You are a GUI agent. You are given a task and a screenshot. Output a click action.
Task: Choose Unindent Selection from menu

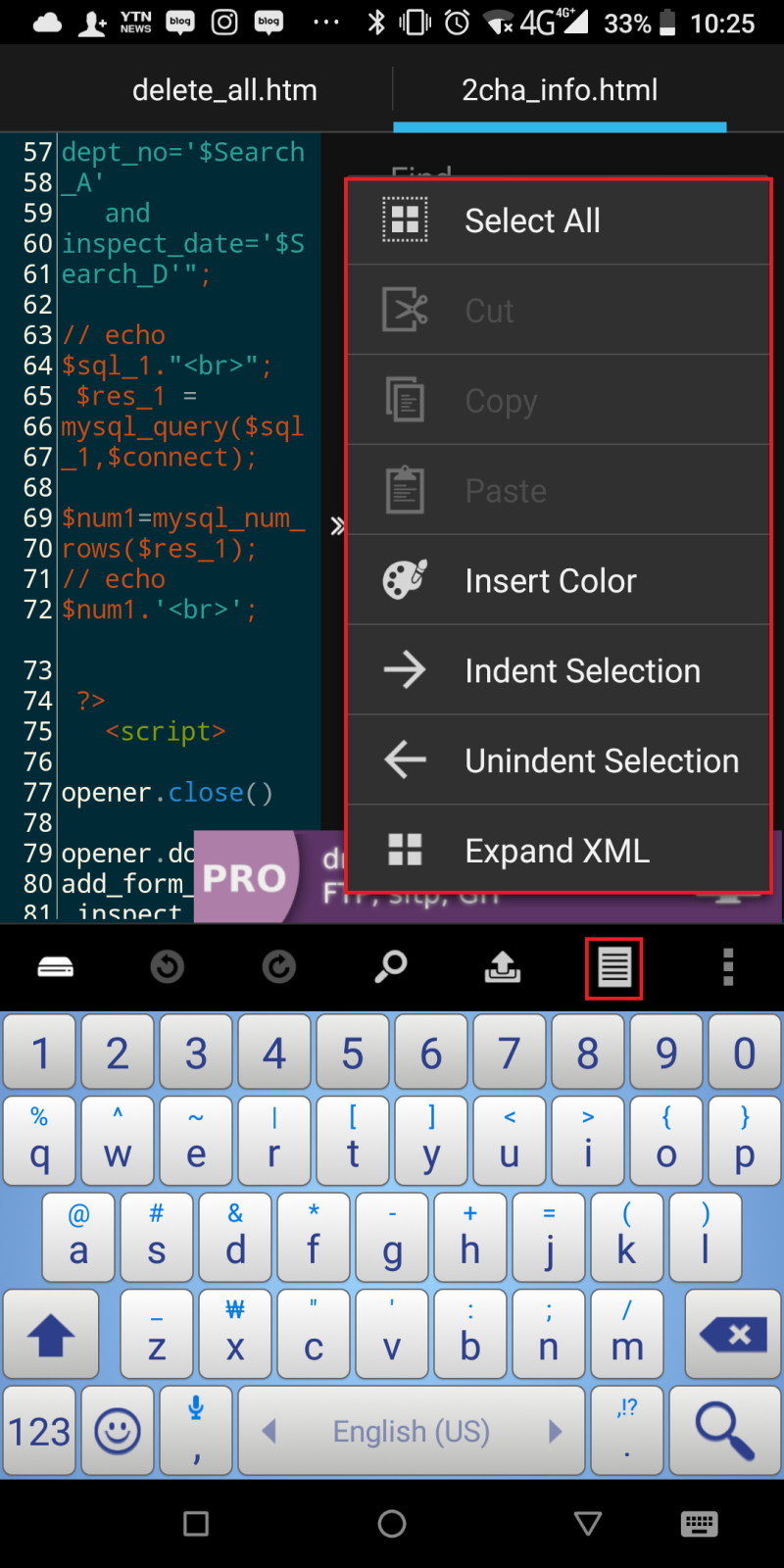click(559, 761)
